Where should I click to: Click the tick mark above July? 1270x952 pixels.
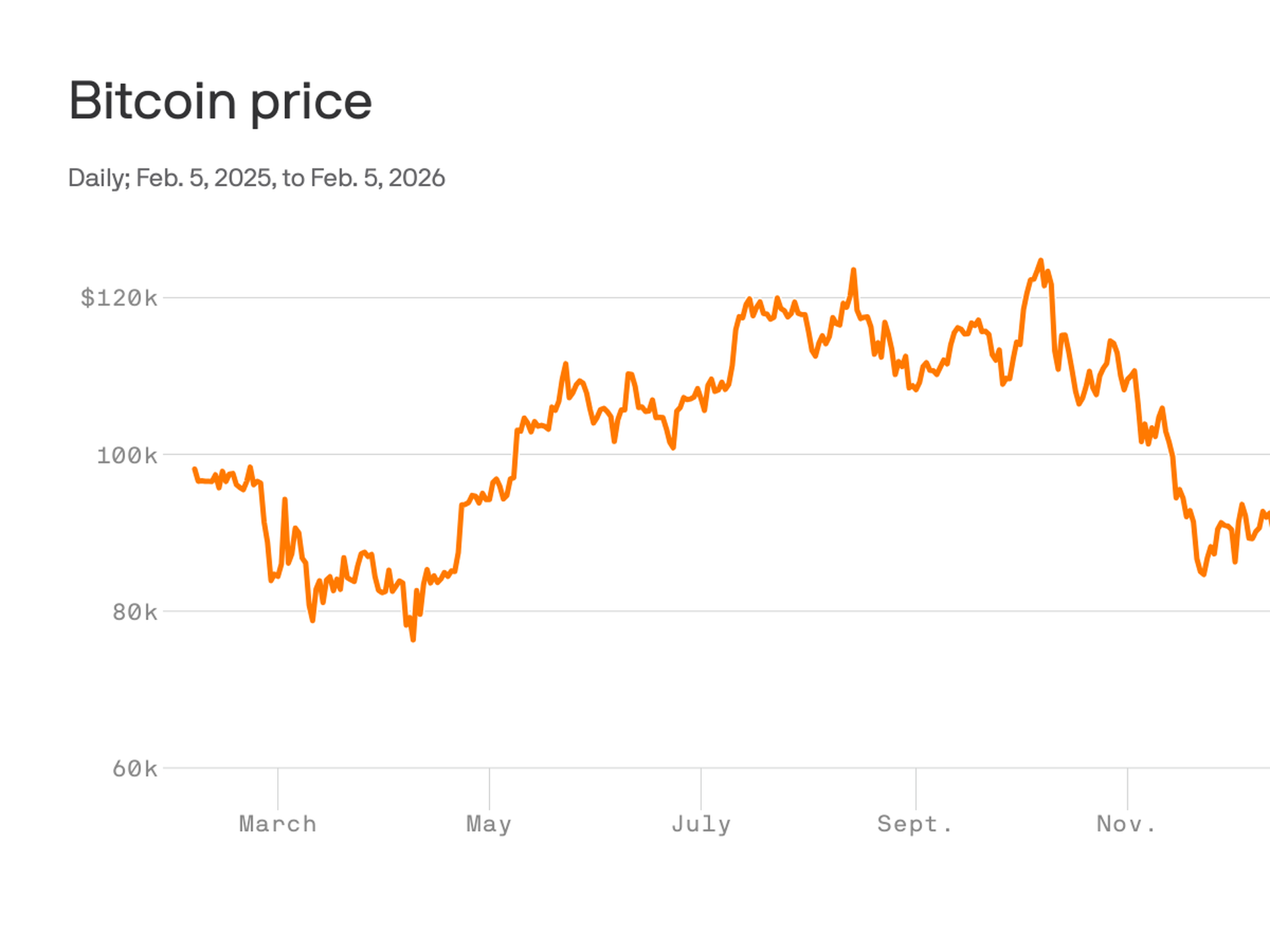pyautogui.click(x=701, y=788)
